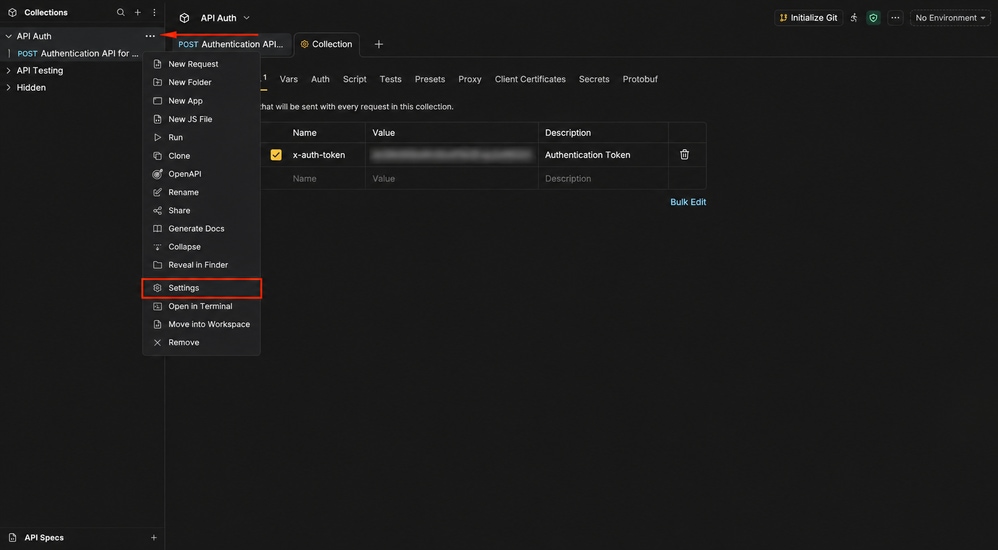Click the Authentication Token description cell
Screen dimensions: 998x550
(603, 155)
